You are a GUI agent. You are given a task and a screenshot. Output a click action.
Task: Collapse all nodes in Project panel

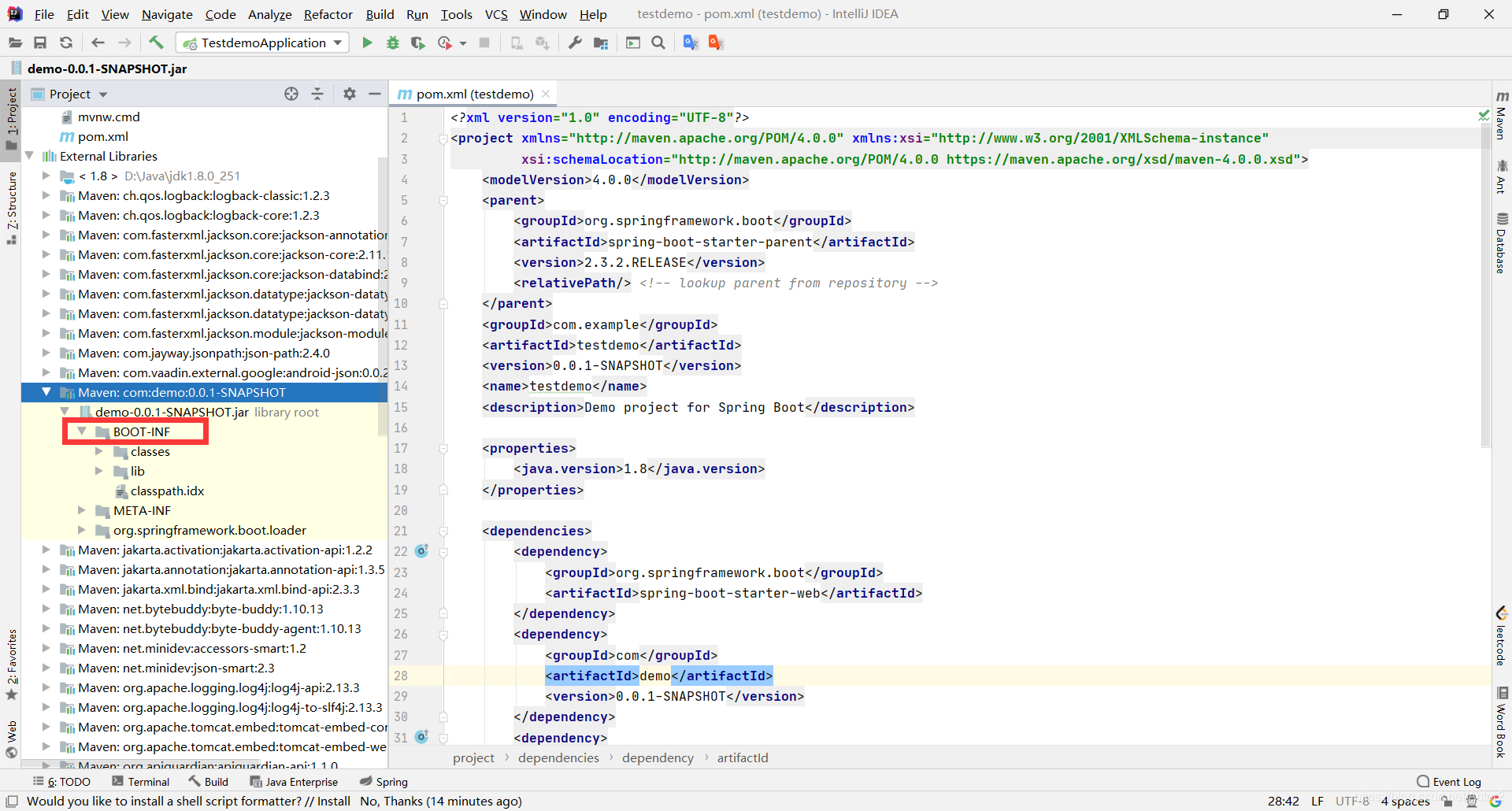pos(317,94)
